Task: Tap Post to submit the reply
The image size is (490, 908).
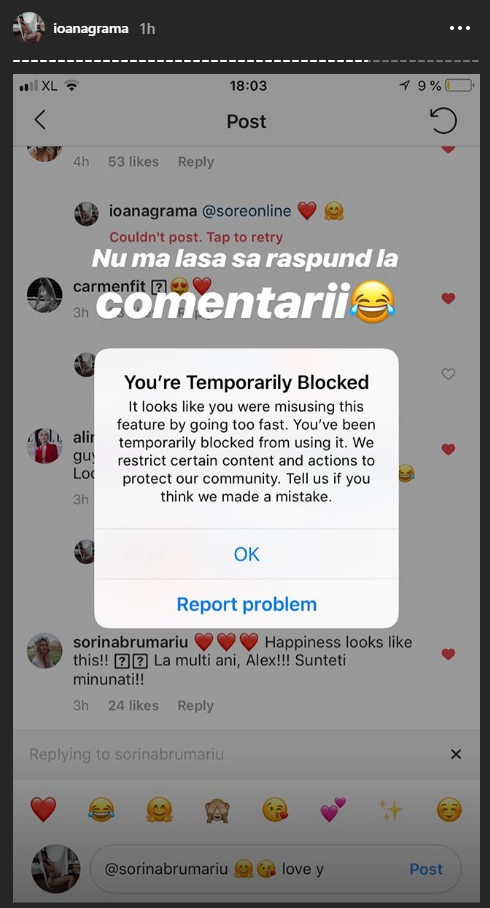Action: pyautogui.click(x=426, y=869)
